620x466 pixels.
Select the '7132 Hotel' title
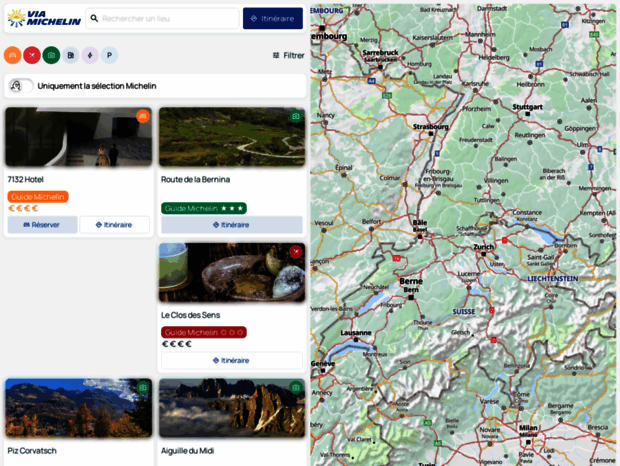(26, 179)
